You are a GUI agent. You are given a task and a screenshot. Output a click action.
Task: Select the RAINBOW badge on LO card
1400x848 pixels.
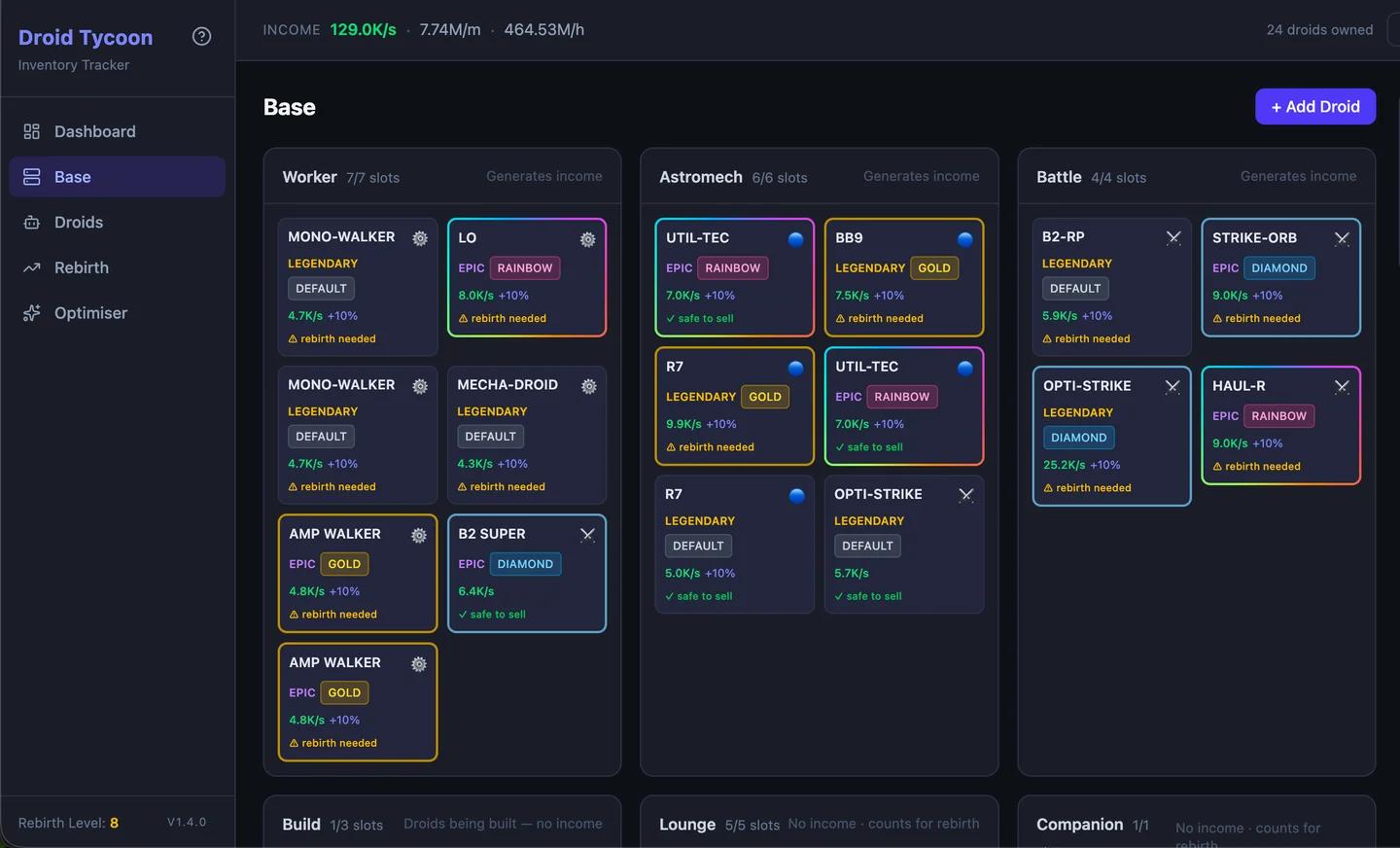tap(525, 268)
